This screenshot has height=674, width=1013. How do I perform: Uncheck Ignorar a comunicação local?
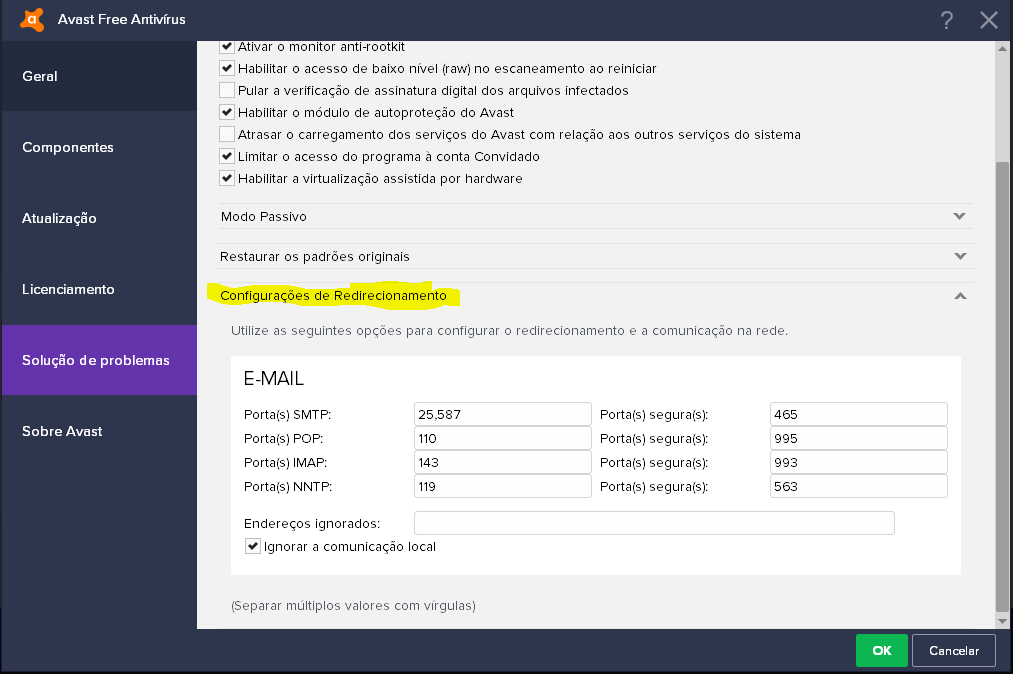point(253,547)
